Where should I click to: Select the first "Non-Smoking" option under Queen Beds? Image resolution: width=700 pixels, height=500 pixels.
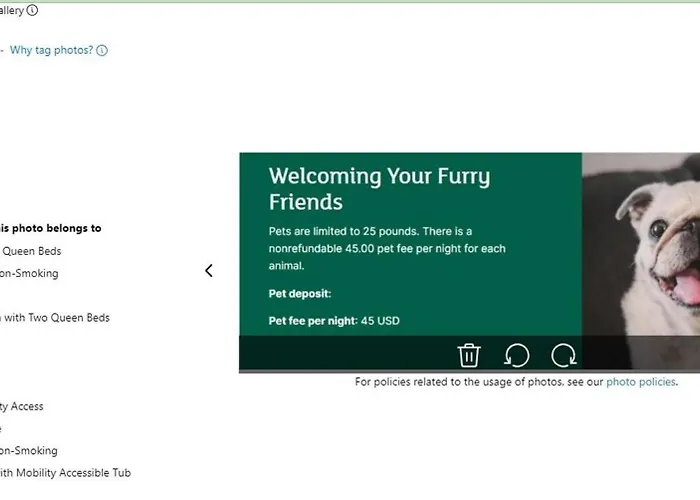pos(29,273)
